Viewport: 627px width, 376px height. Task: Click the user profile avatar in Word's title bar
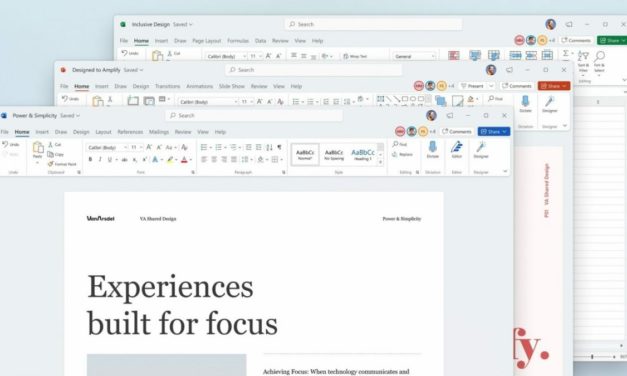click(x=431, y=116)
